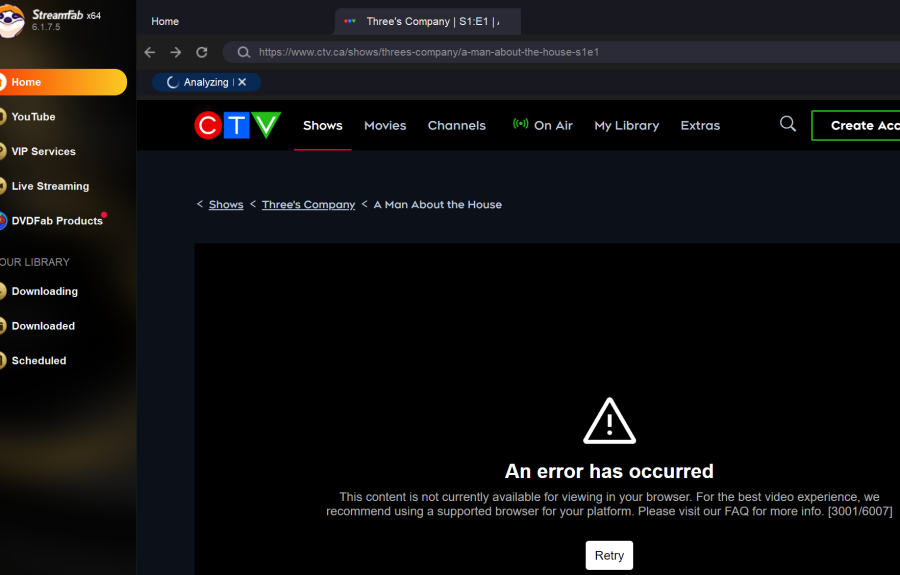The image size is (900, 575).
Task: Go back using the back arrow
Action: tap(150, 52)
